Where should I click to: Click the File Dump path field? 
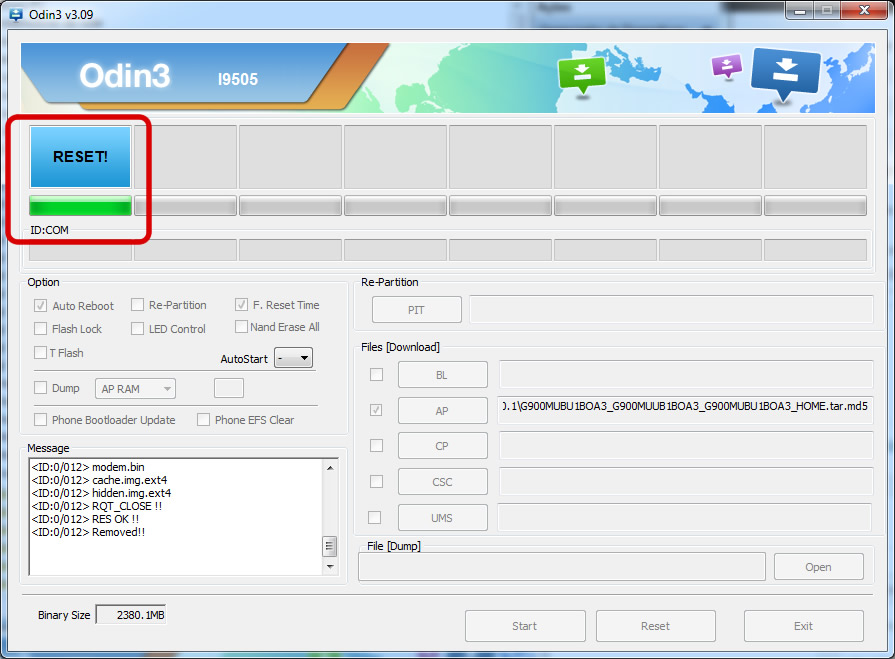tap(562, 567)
